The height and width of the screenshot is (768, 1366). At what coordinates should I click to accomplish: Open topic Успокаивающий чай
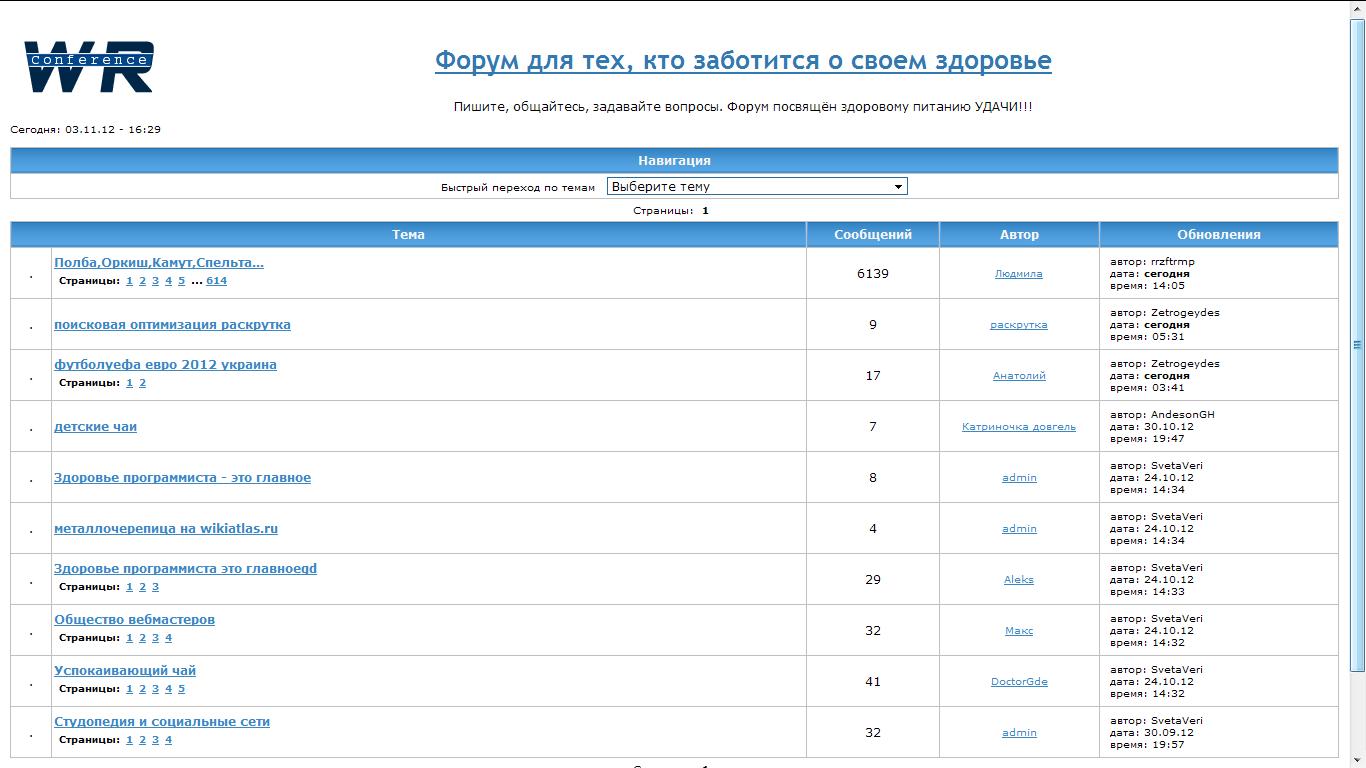click(x=125, y=671)
